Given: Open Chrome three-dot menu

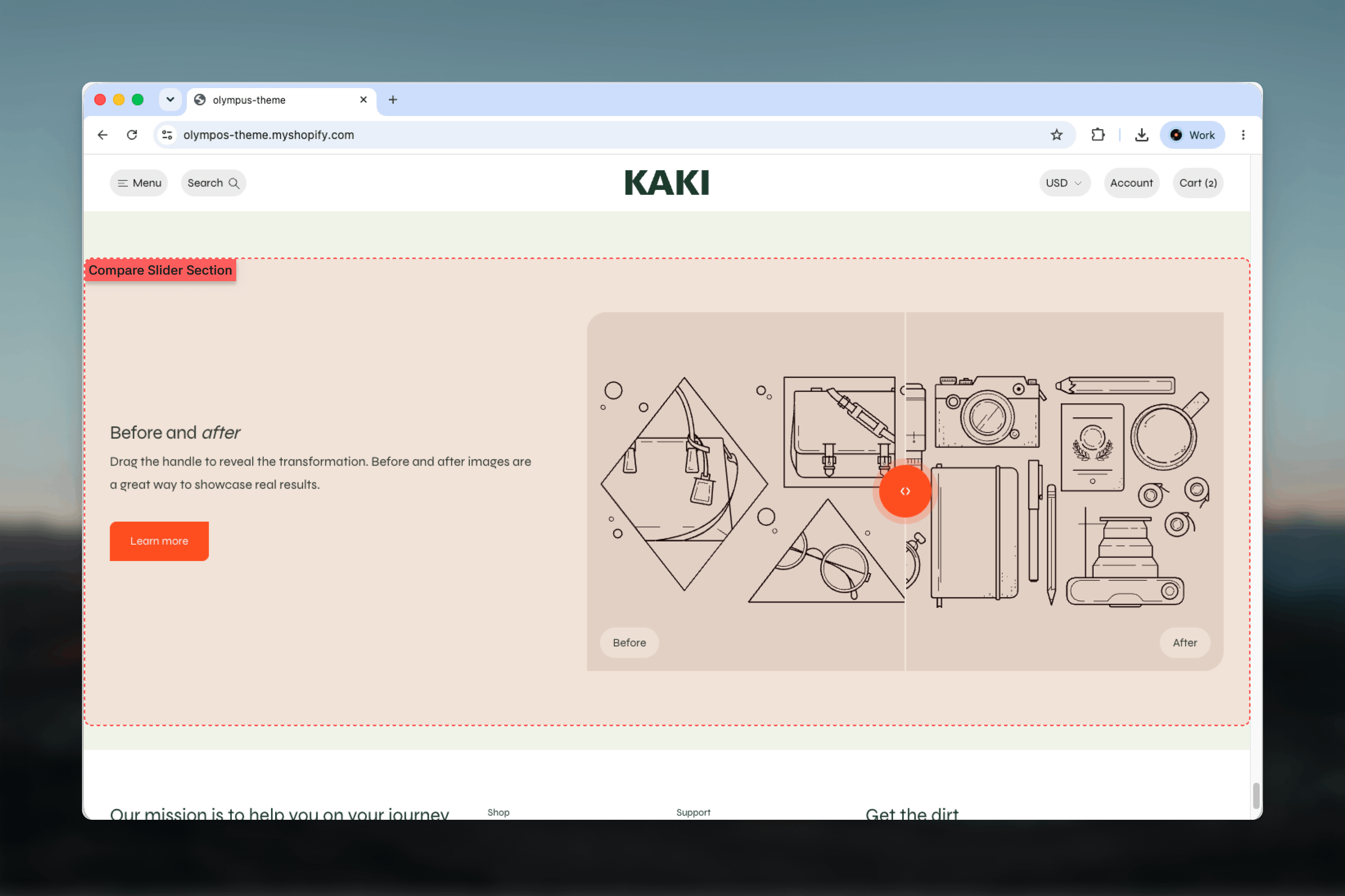Looking at the screenshot, I should (x=1243, y=135).
